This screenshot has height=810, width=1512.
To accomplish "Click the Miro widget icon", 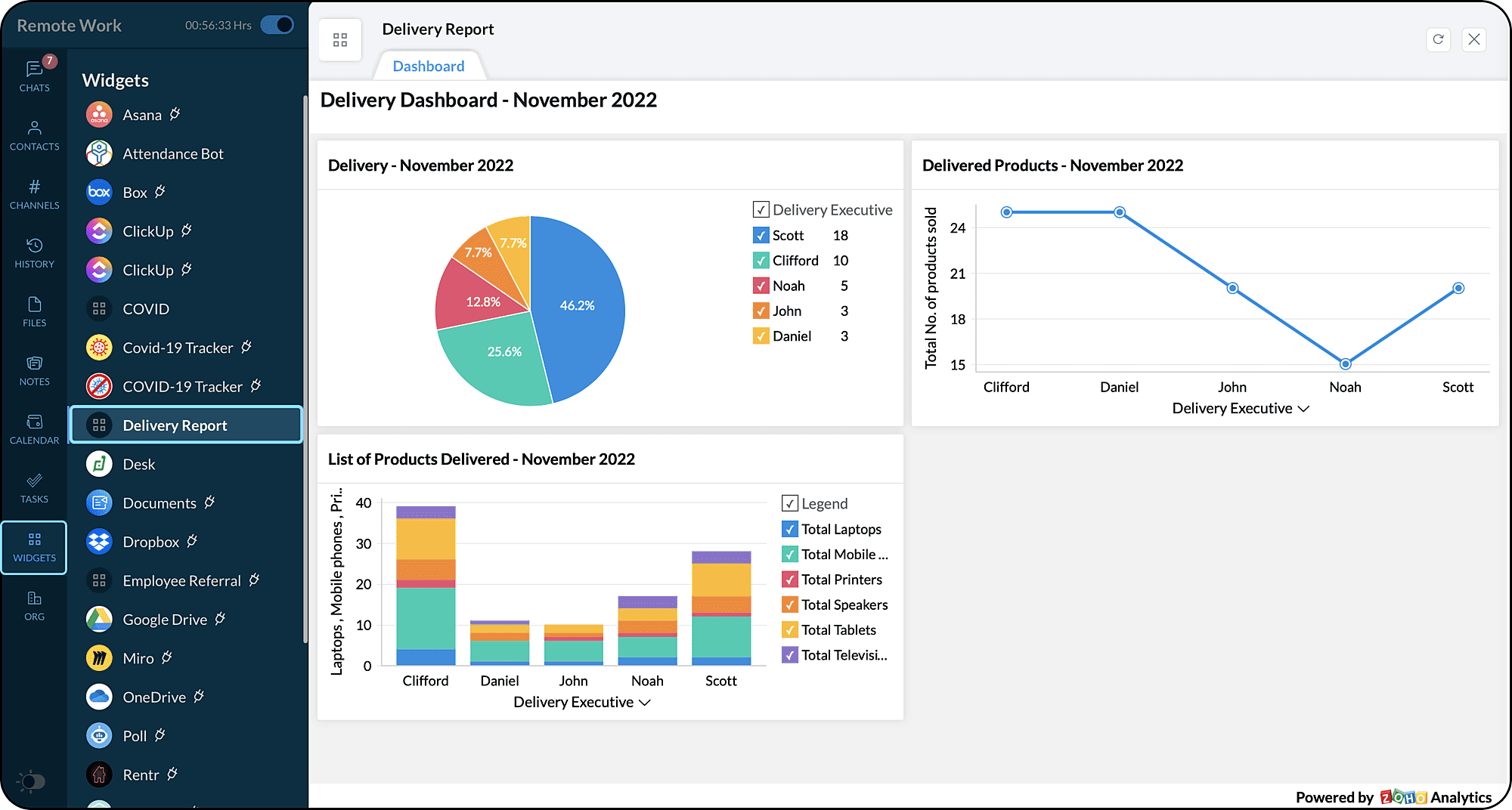I will coord(99,657).
